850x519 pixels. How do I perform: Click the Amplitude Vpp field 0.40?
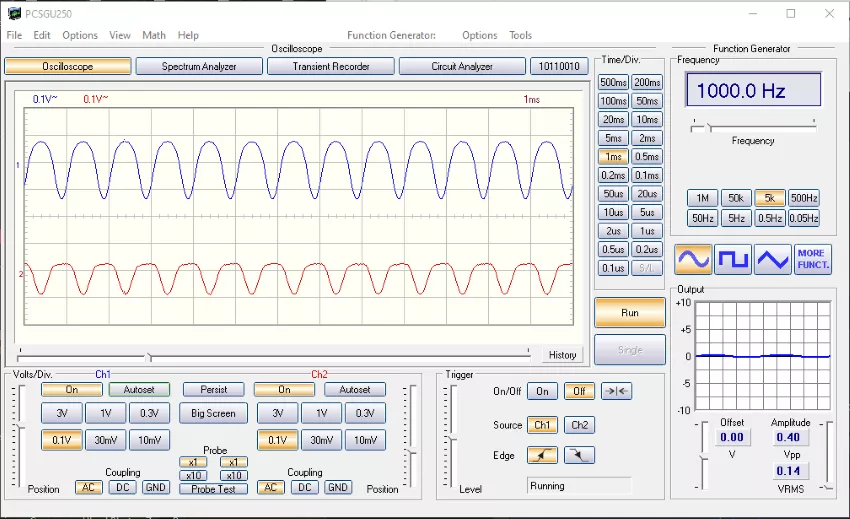(788, 437)
